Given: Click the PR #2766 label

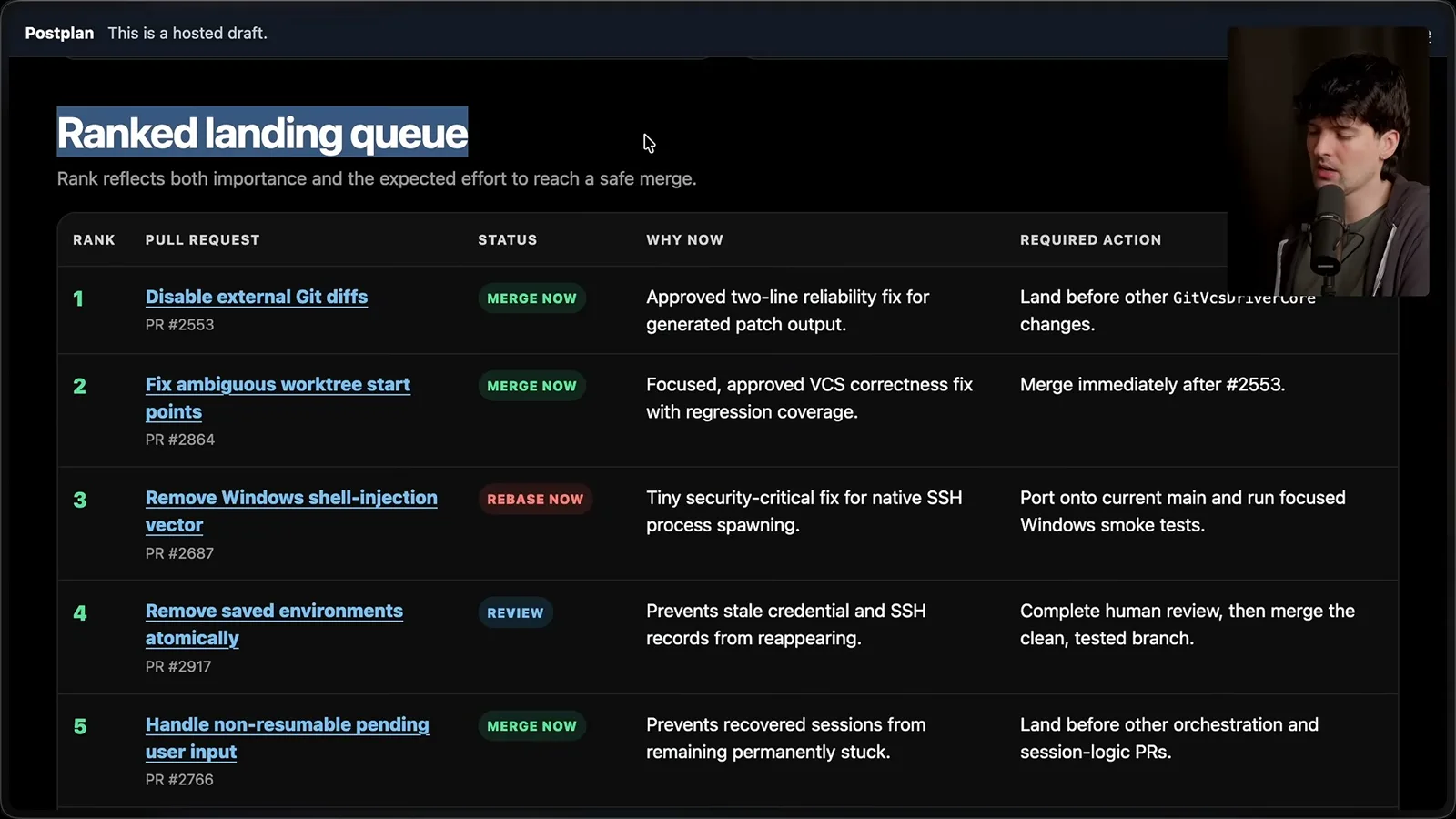Looking at the screenshot, I should click(x=179, y=780).
